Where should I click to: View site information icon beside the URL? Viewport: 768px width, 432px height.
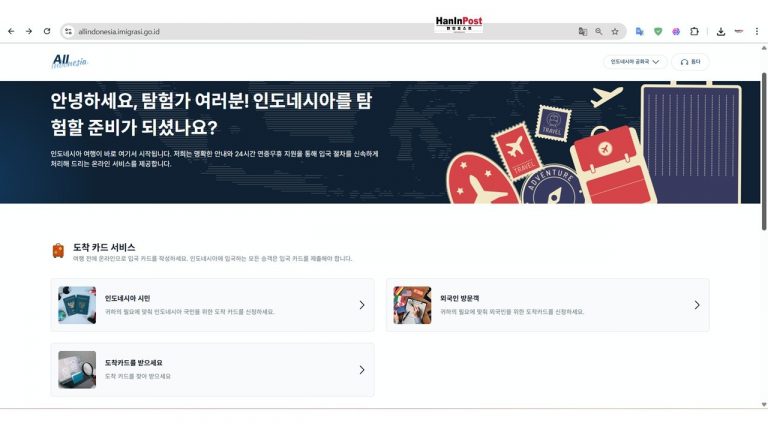[69, 31]
